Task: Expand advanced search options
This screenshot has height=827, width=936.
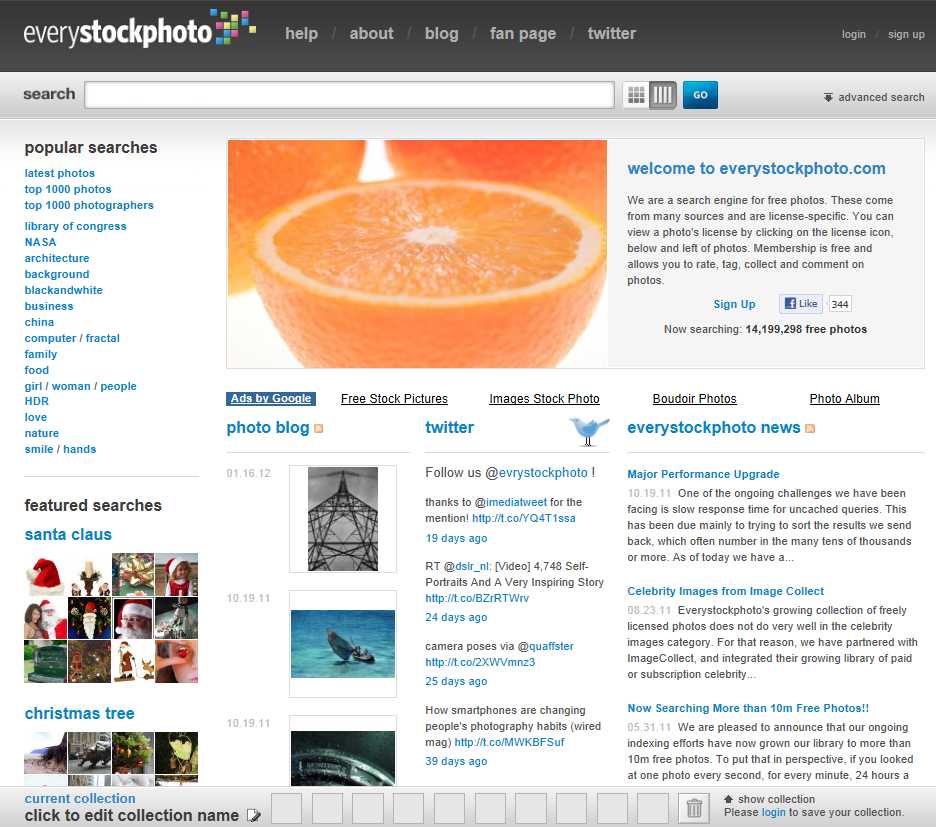Action: click(x=874, y=97)
